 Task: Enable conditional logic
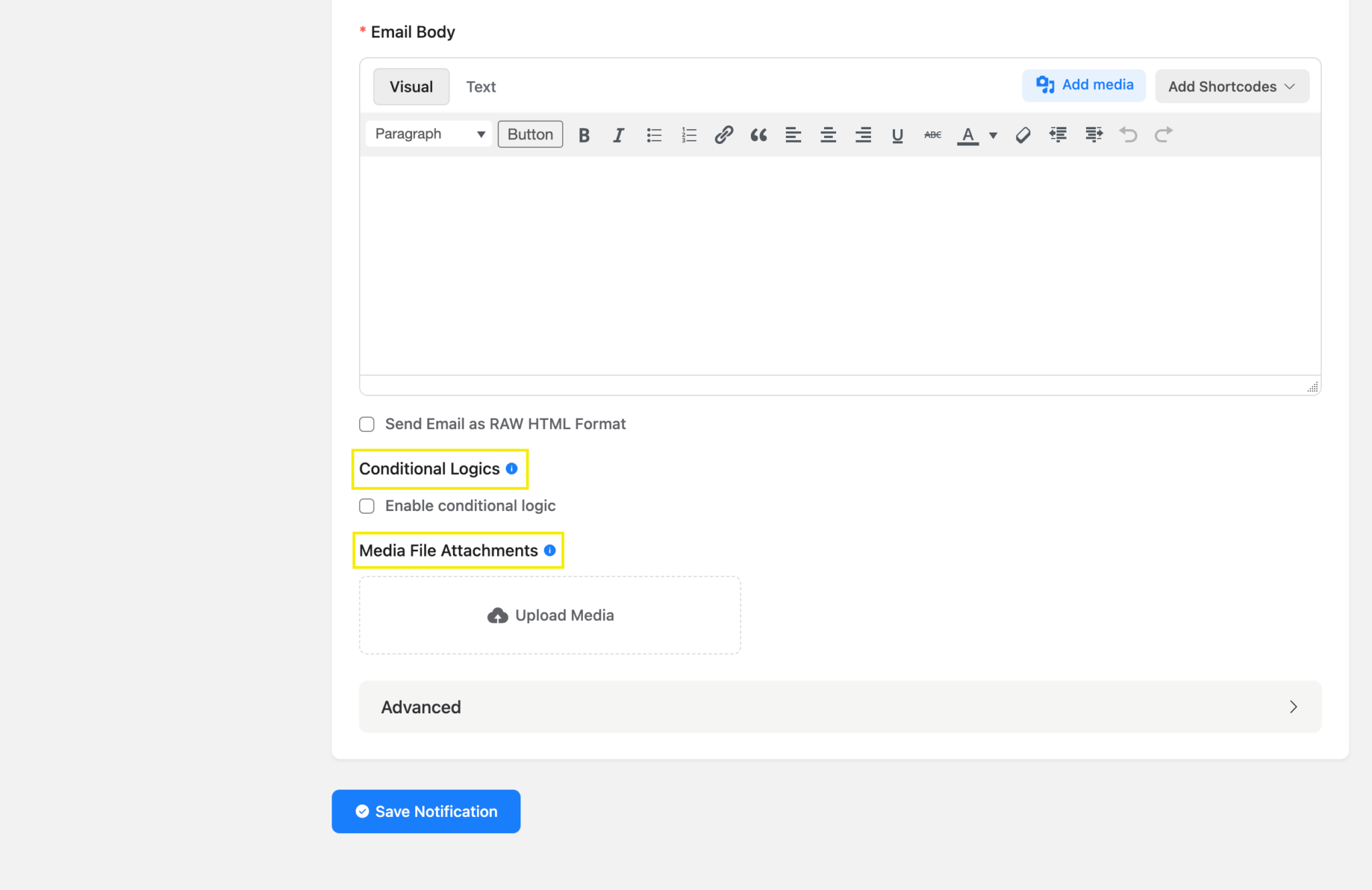pos(366,506)
